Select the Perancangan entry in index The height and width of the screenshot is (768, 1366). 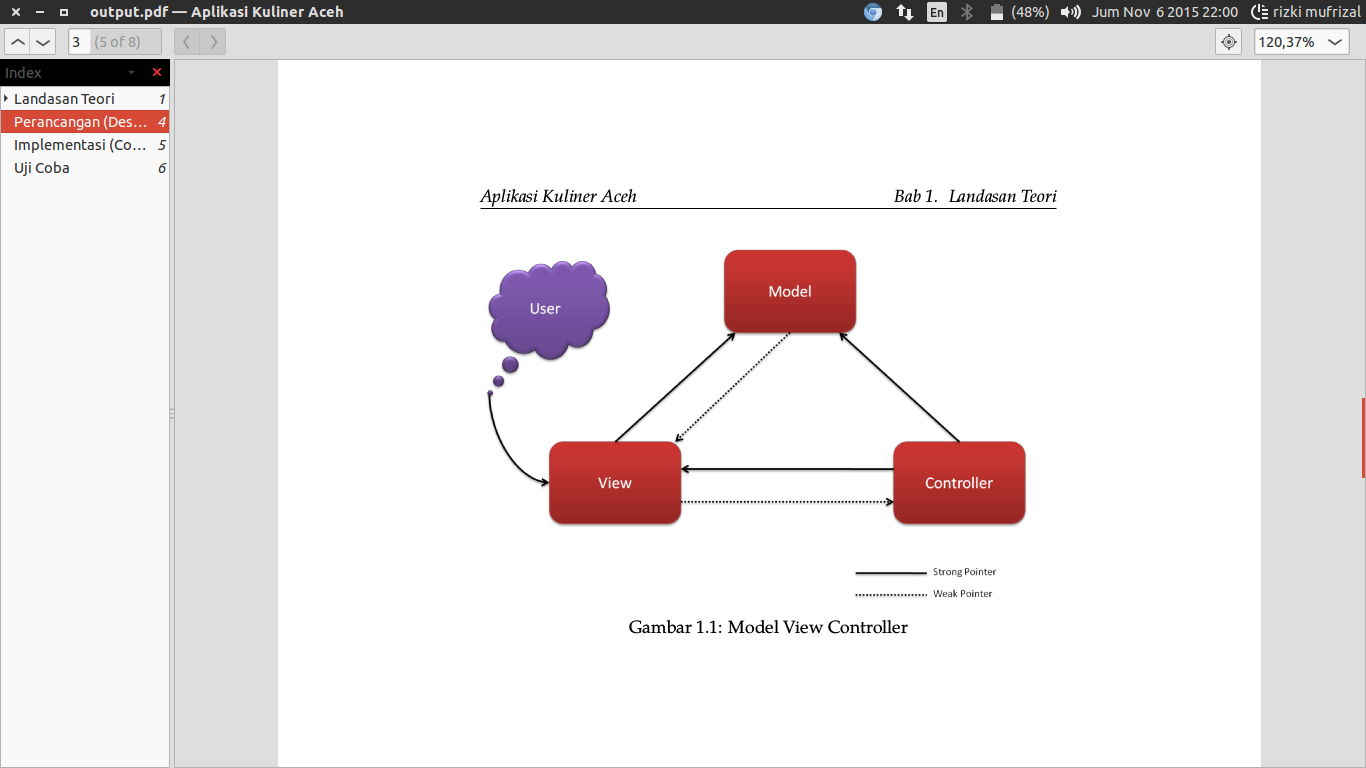coord(80,122)
